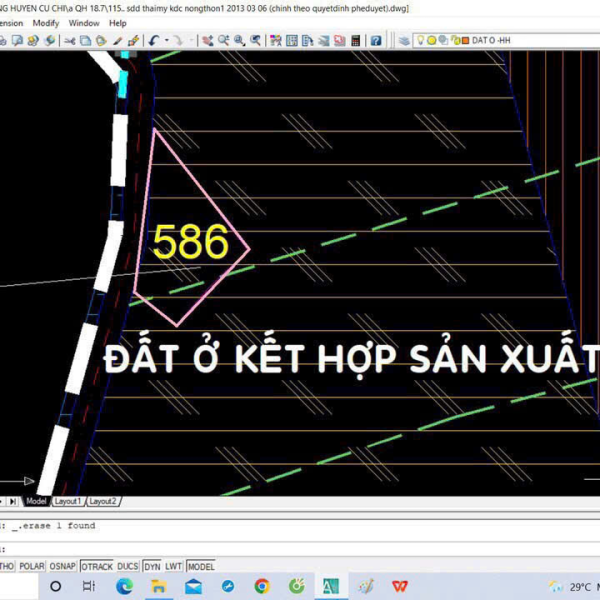Image resolution: width=600 pixels, height=600 pixels.
Task: Open Google Chrome from taskbar
Action: tap(262, 586)
